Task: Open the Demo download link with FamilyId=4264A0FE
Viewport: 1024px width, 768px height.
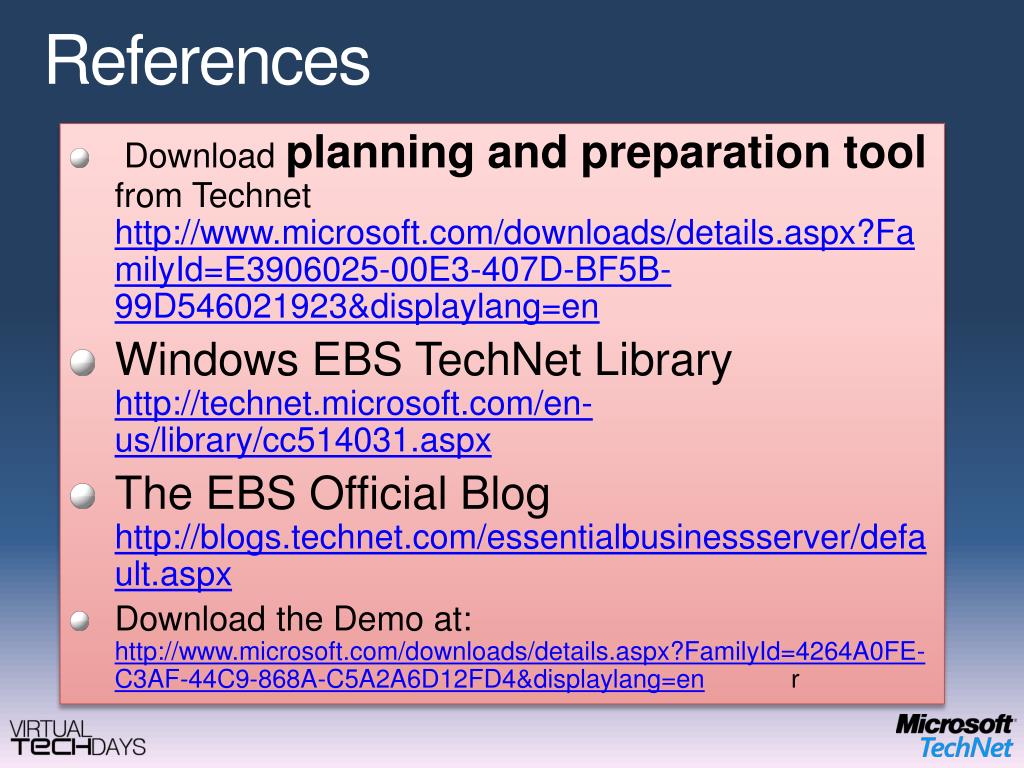Action: click(520, 665)
